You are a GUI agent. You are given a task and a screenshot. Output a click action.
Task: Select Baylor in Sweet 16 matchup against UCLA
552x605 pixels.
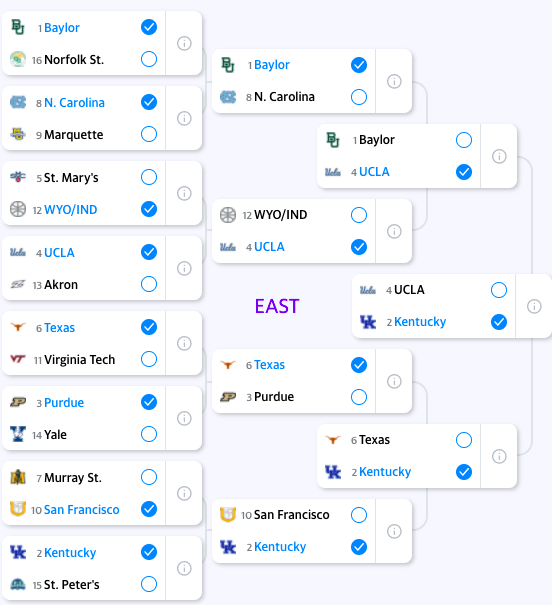(464, 140)
